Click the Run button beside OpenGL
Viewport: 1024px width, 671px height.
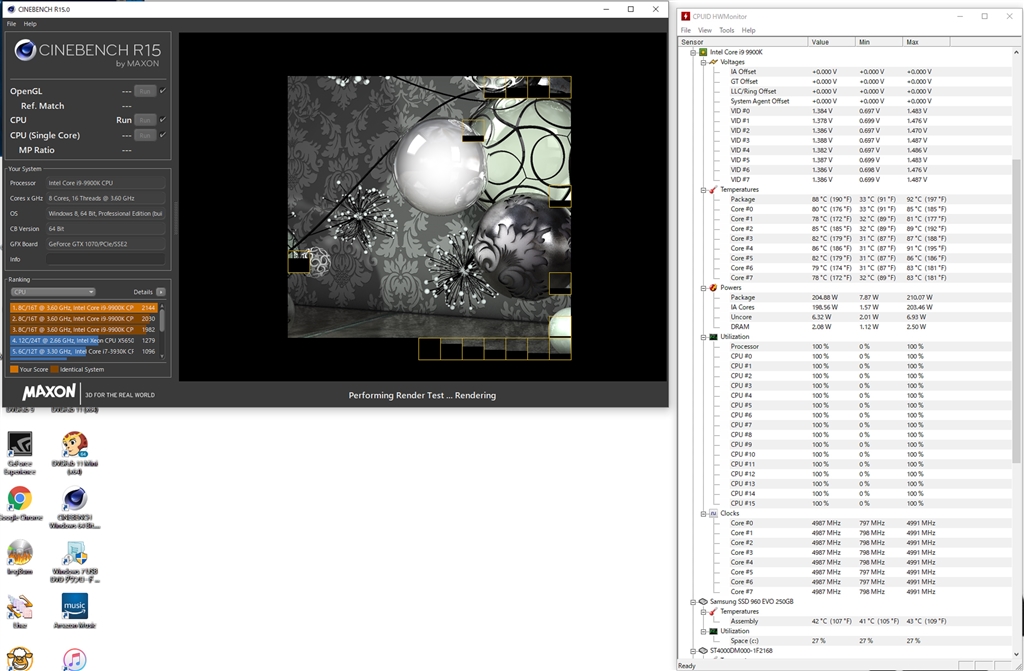tap(145, 91)
